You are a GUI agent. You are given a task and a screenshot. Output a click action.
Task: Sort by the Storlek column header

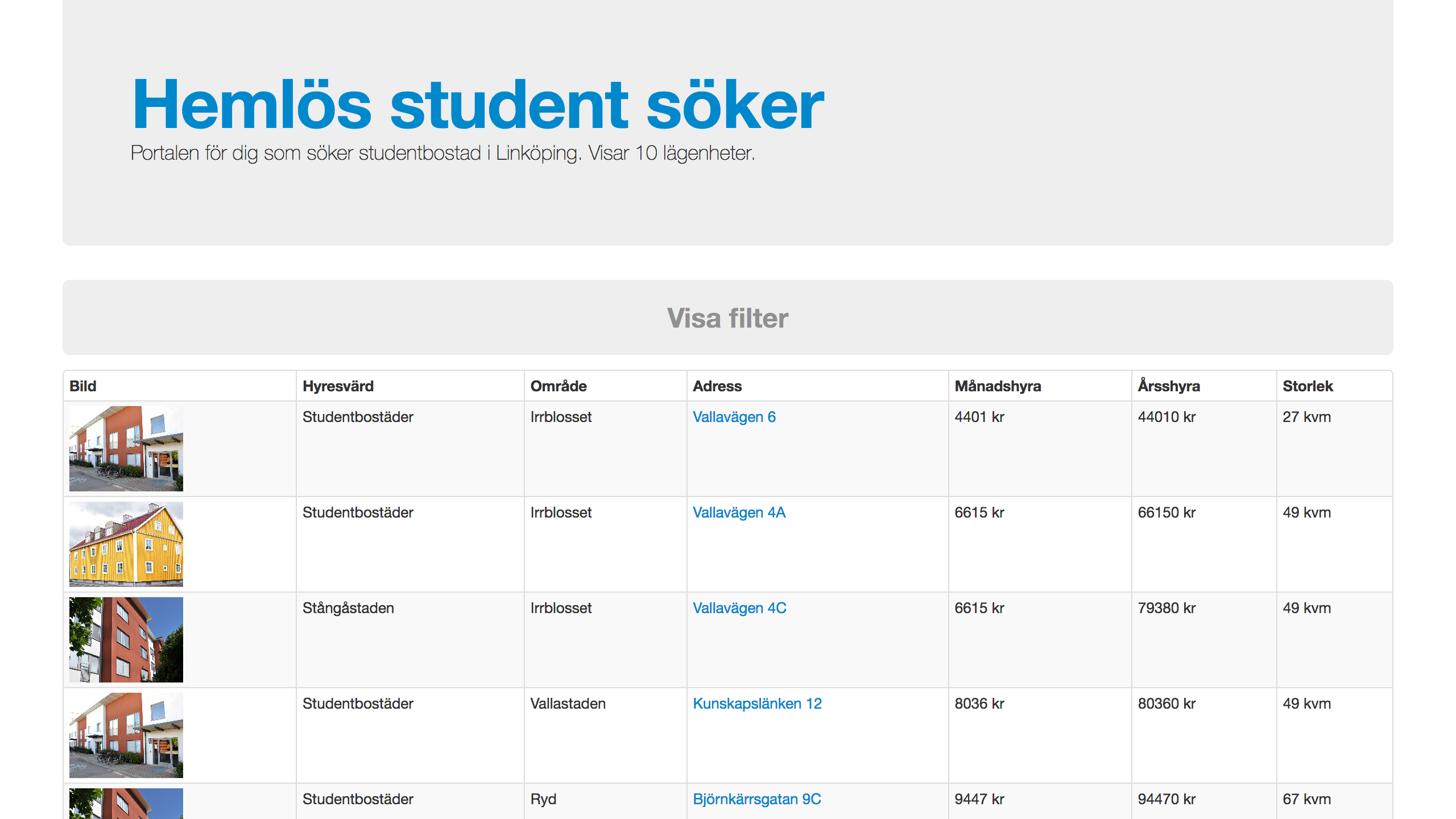(1308, 386)
